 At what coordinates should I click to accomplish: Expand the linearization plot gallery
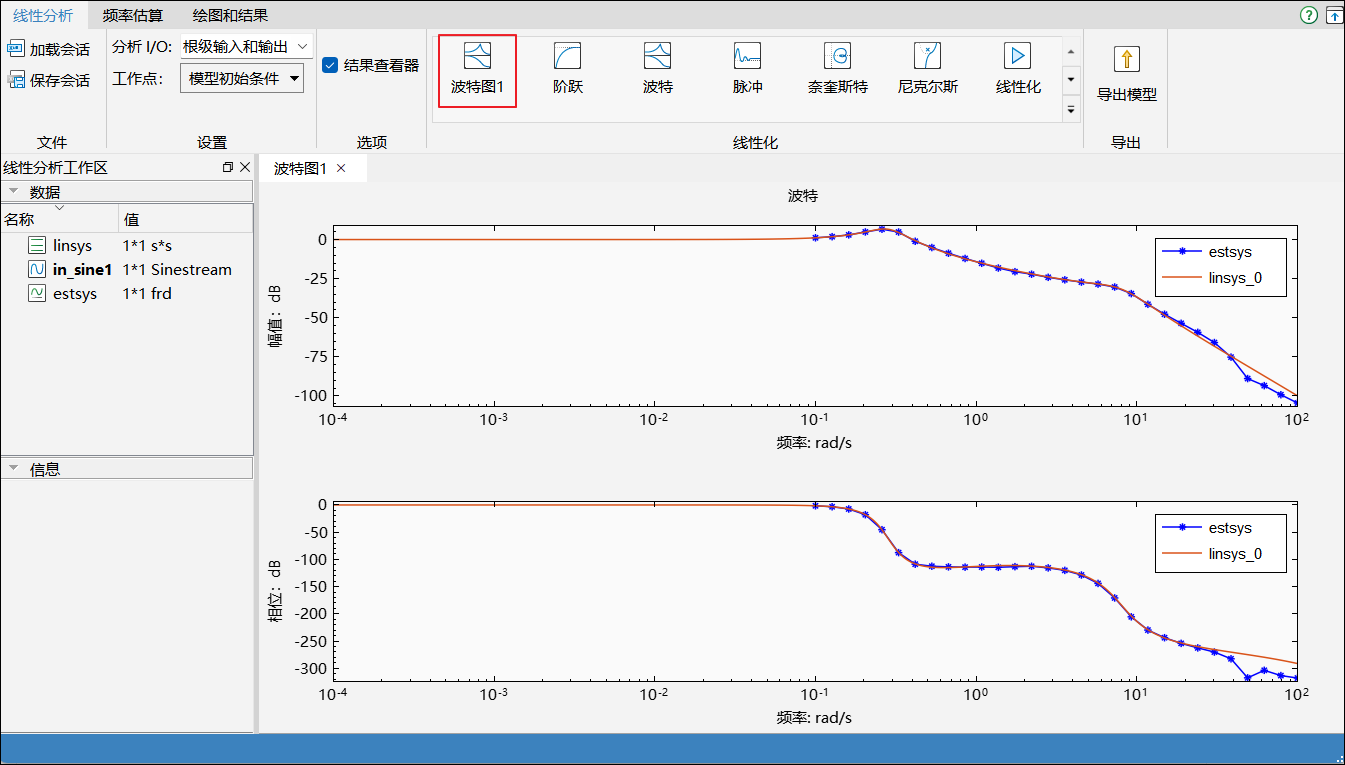[x=1071, y=109]
